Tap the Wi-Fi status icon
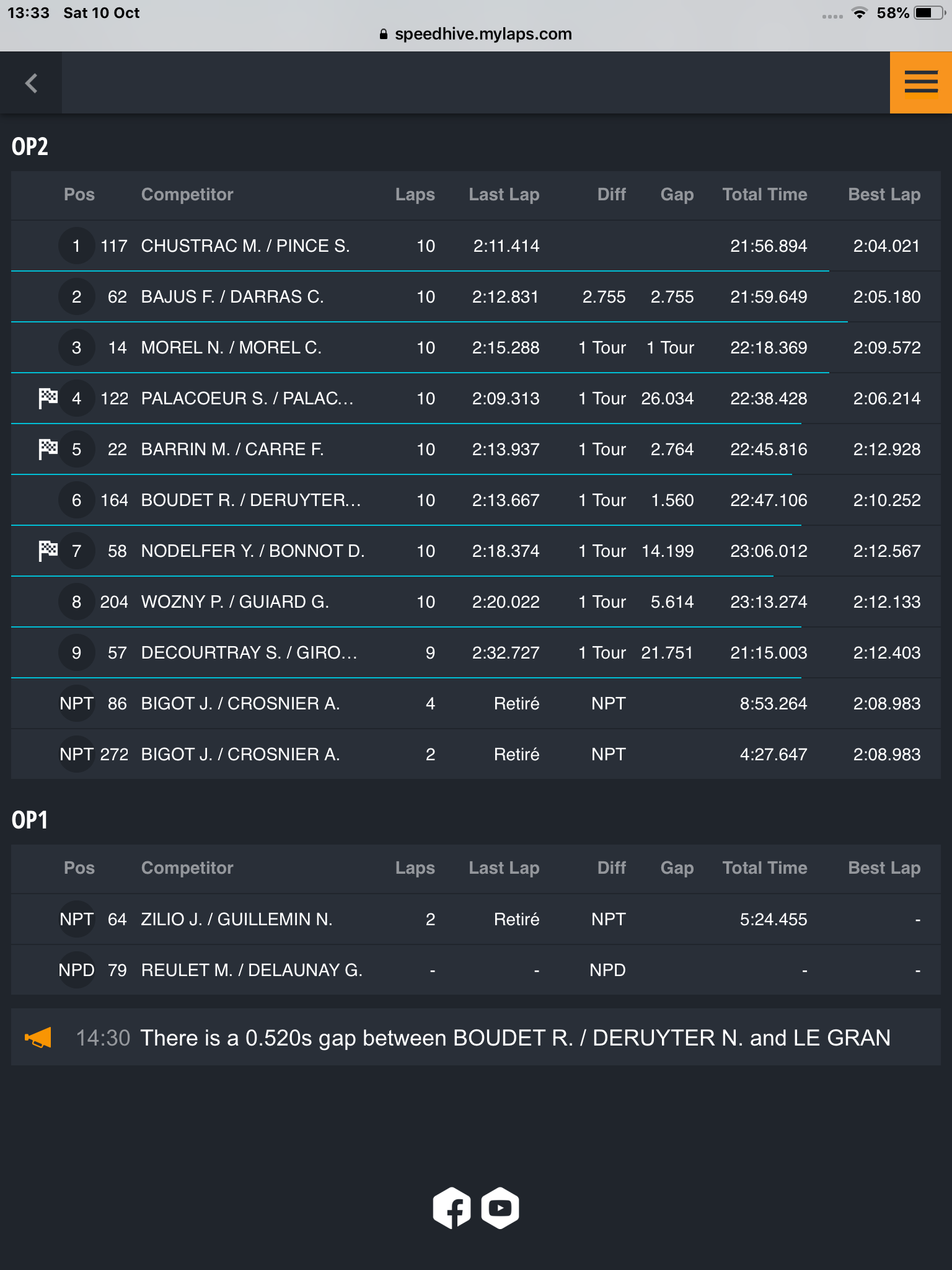 point(859,13)
